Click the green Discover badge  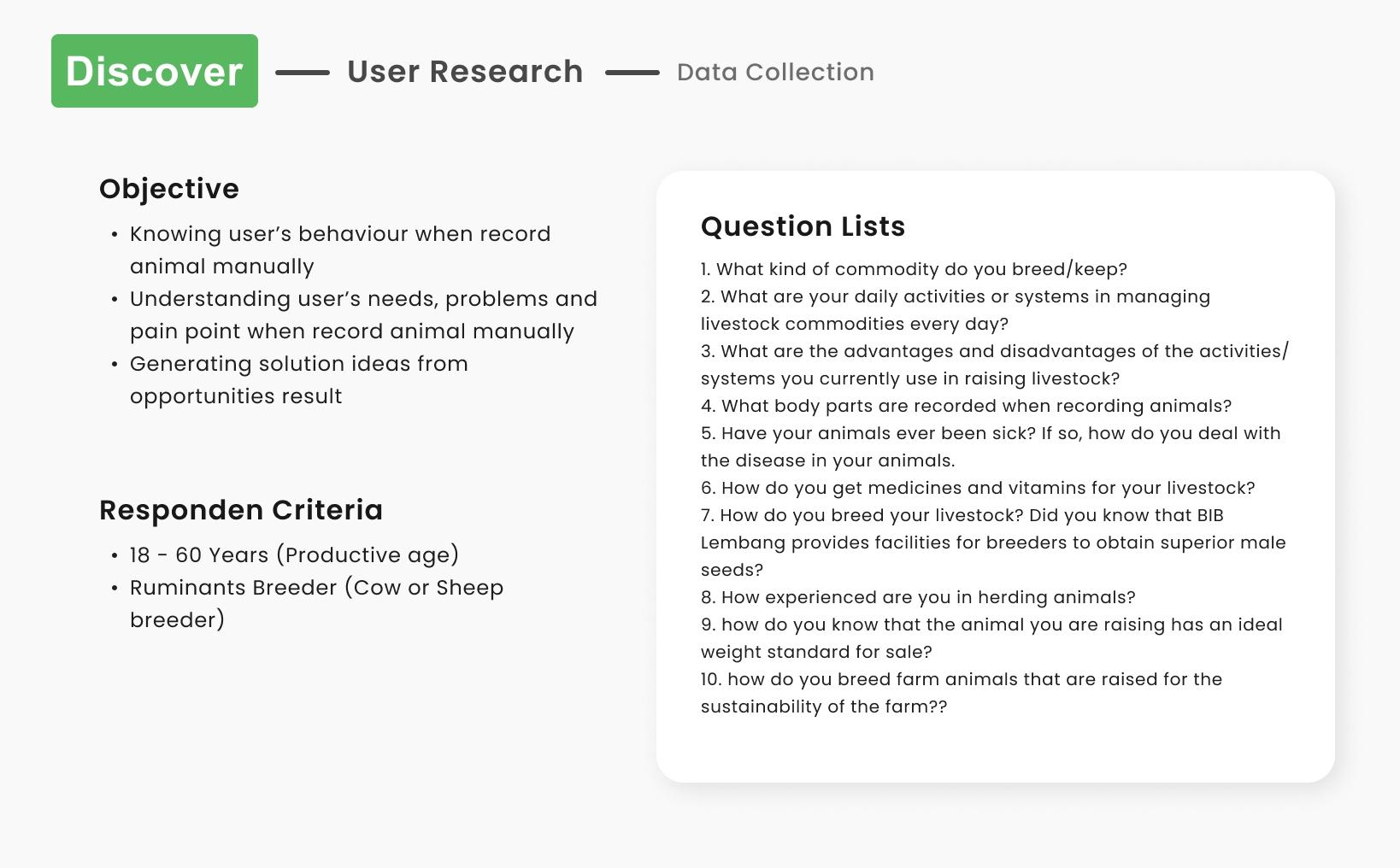pyautogui.click(x=155, y=71)
